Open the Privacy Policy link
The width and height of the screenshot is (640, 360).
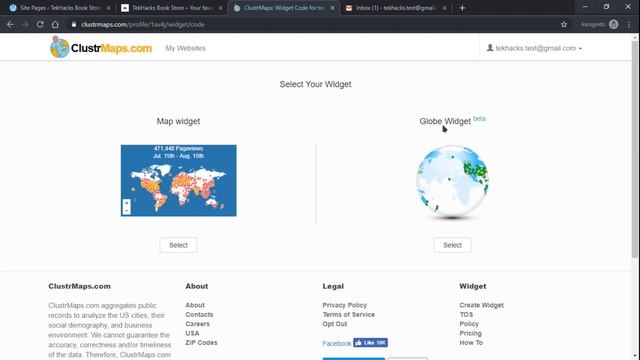point(344,305)
